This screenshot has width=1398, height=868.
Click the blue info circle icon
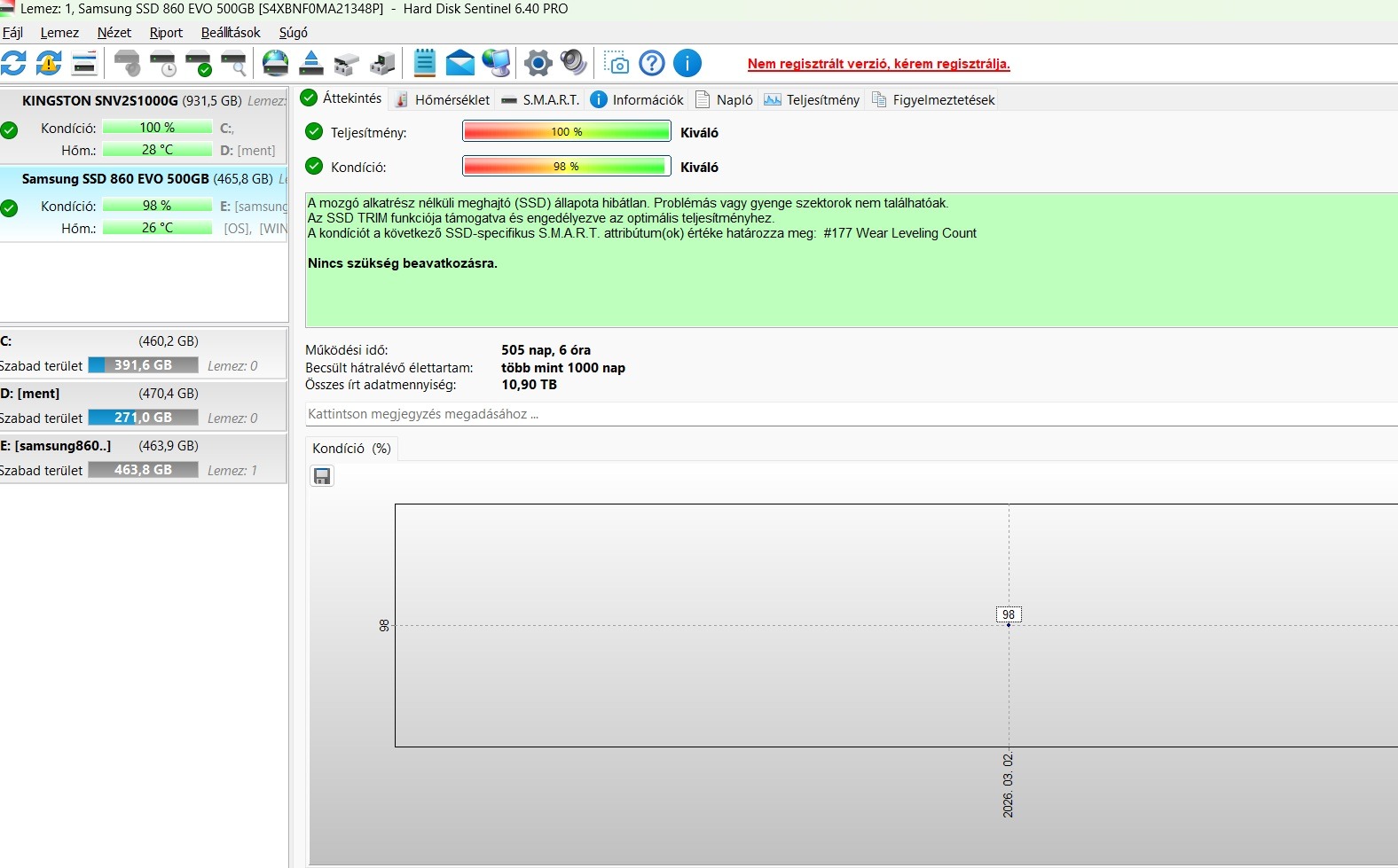[x=687, y=63]
